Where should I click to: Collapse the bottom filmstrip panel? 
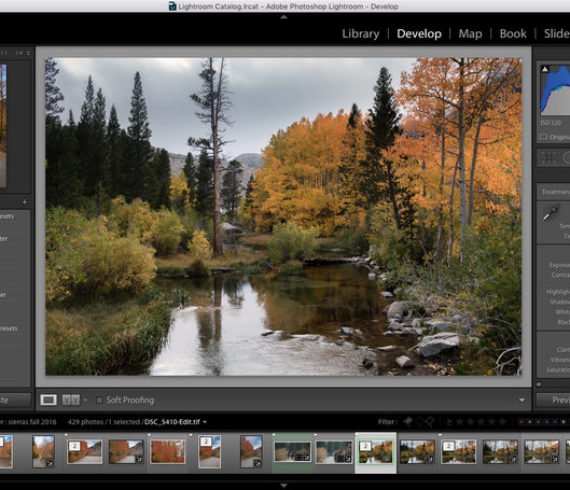click(284, 485)
